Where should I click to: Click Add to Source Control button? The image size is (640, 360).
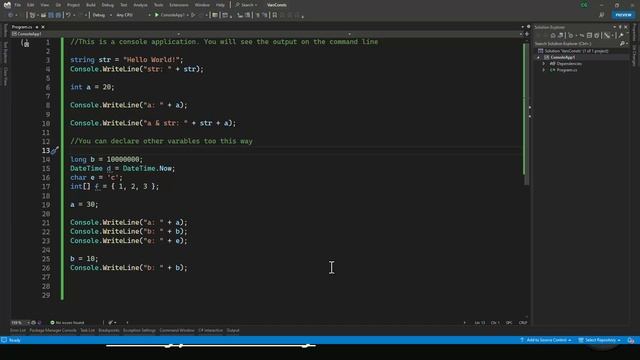pyautogui.click(x=546, y=340)
